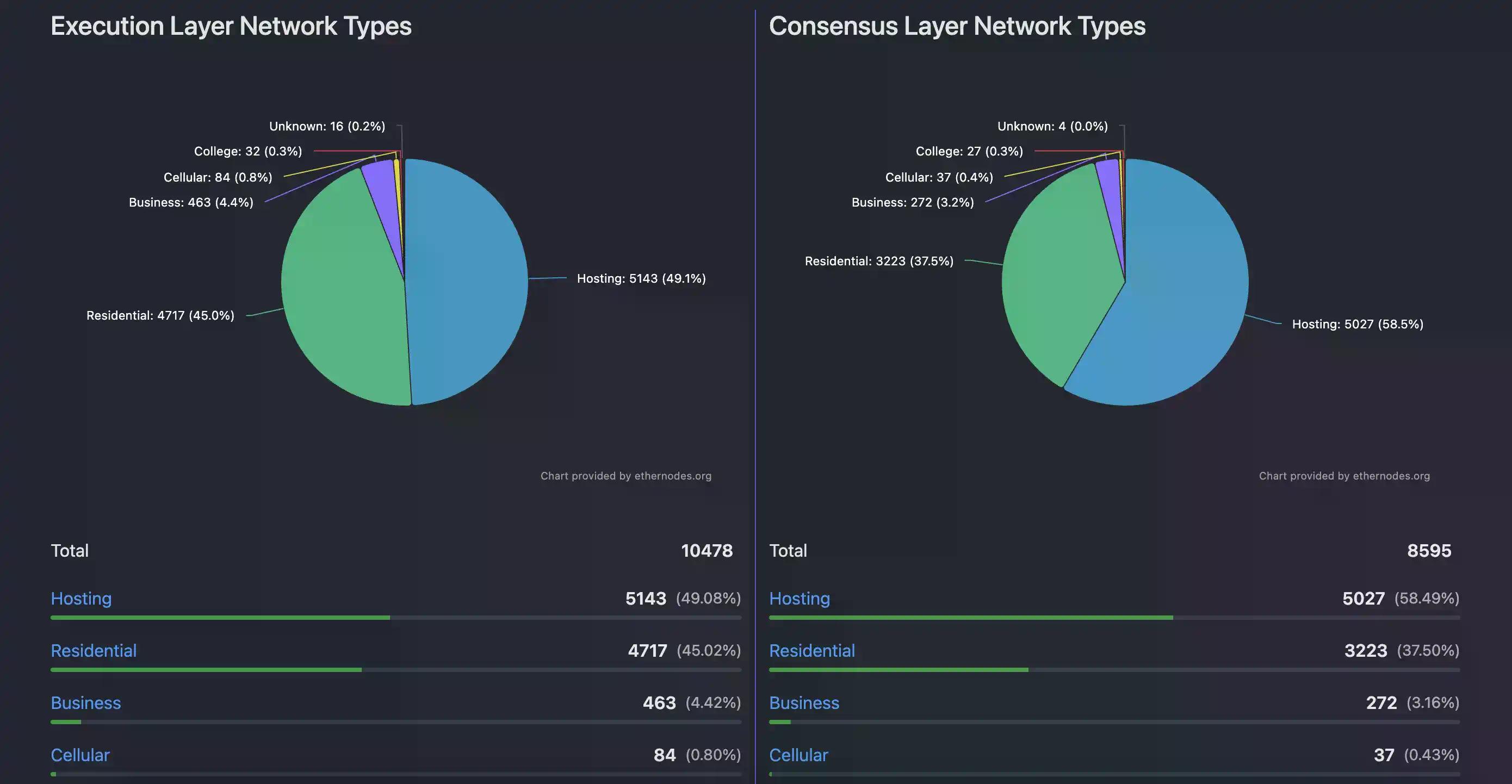
Task: Click the 'Residential: 3223 (37.5%)' chart label
Action: click(879, 260)
